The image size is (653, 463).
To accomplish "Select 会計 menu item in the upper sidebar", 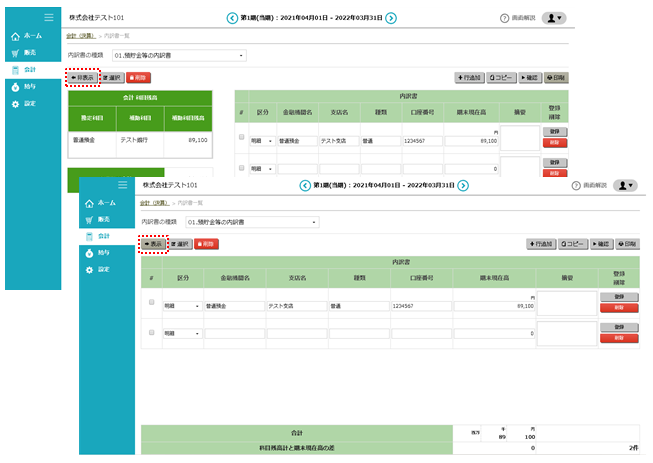I will (30, 70).
